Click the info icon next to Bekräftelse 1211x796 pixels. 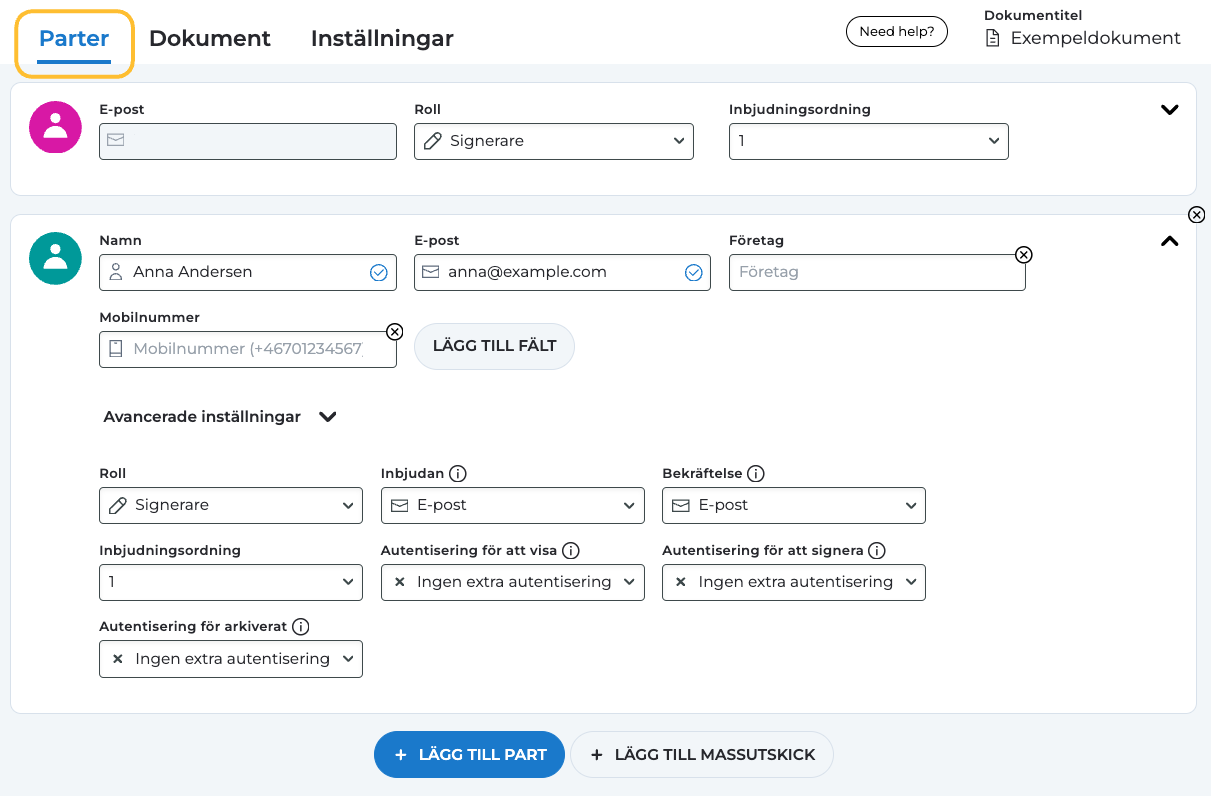756,473
